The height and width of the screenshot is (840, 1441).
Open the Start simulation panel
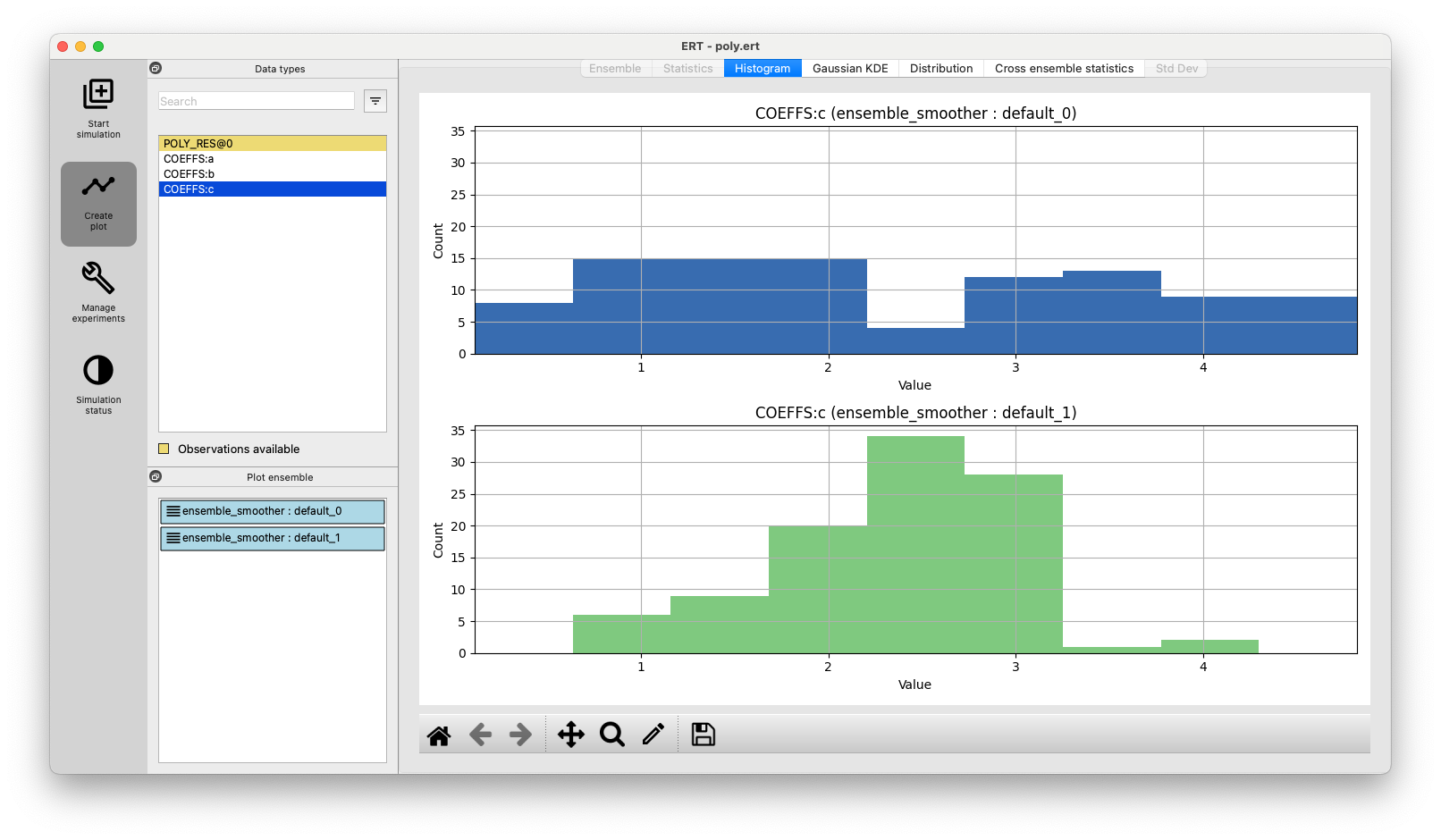tap(98, 109)
